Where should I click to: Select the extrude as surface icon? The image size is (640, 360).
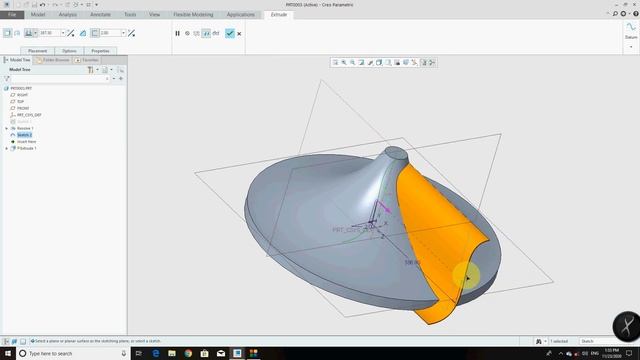click(x=17, y=33)
